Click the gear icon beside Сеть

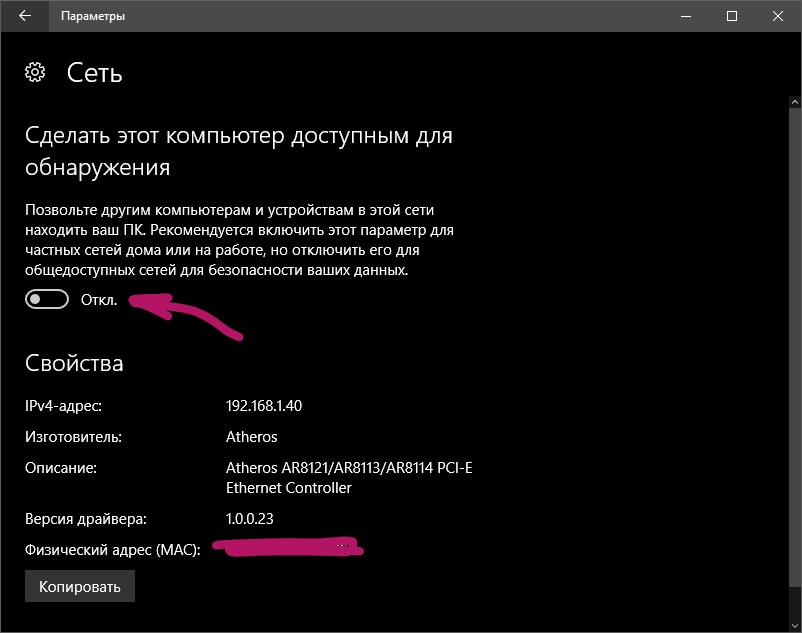click(36, 72)
